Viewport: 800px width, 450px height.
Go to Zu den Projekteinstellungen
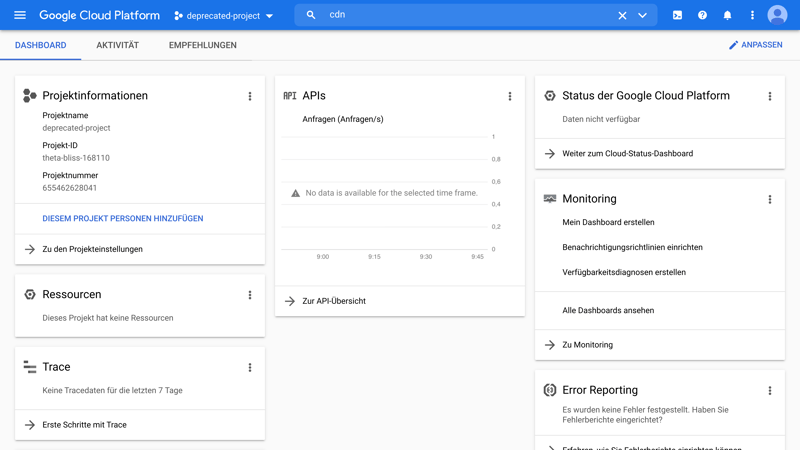[x=92, y=249]
